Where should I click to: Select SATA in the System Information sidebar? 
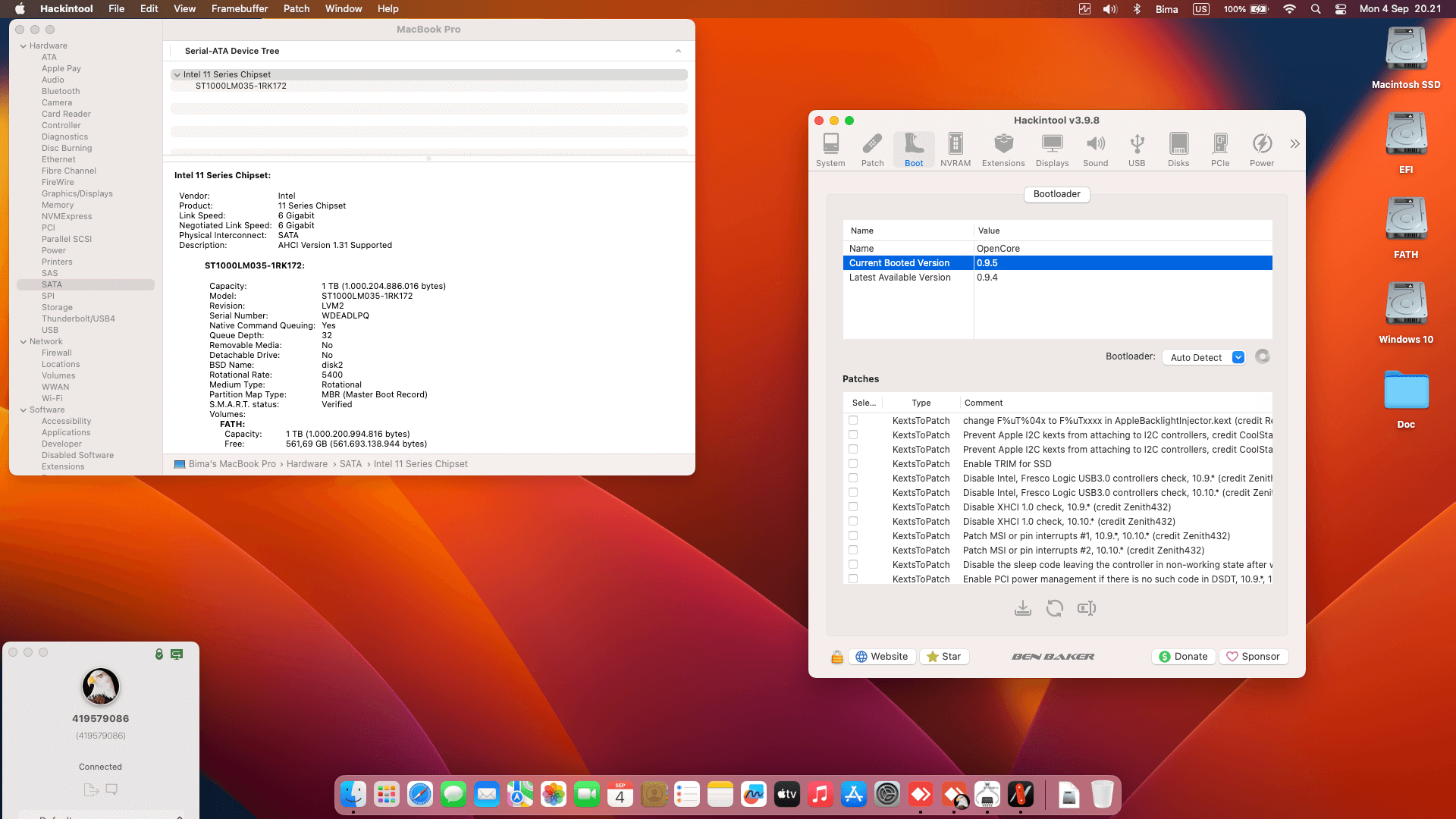pyautogui.click(x=52, y=284)
